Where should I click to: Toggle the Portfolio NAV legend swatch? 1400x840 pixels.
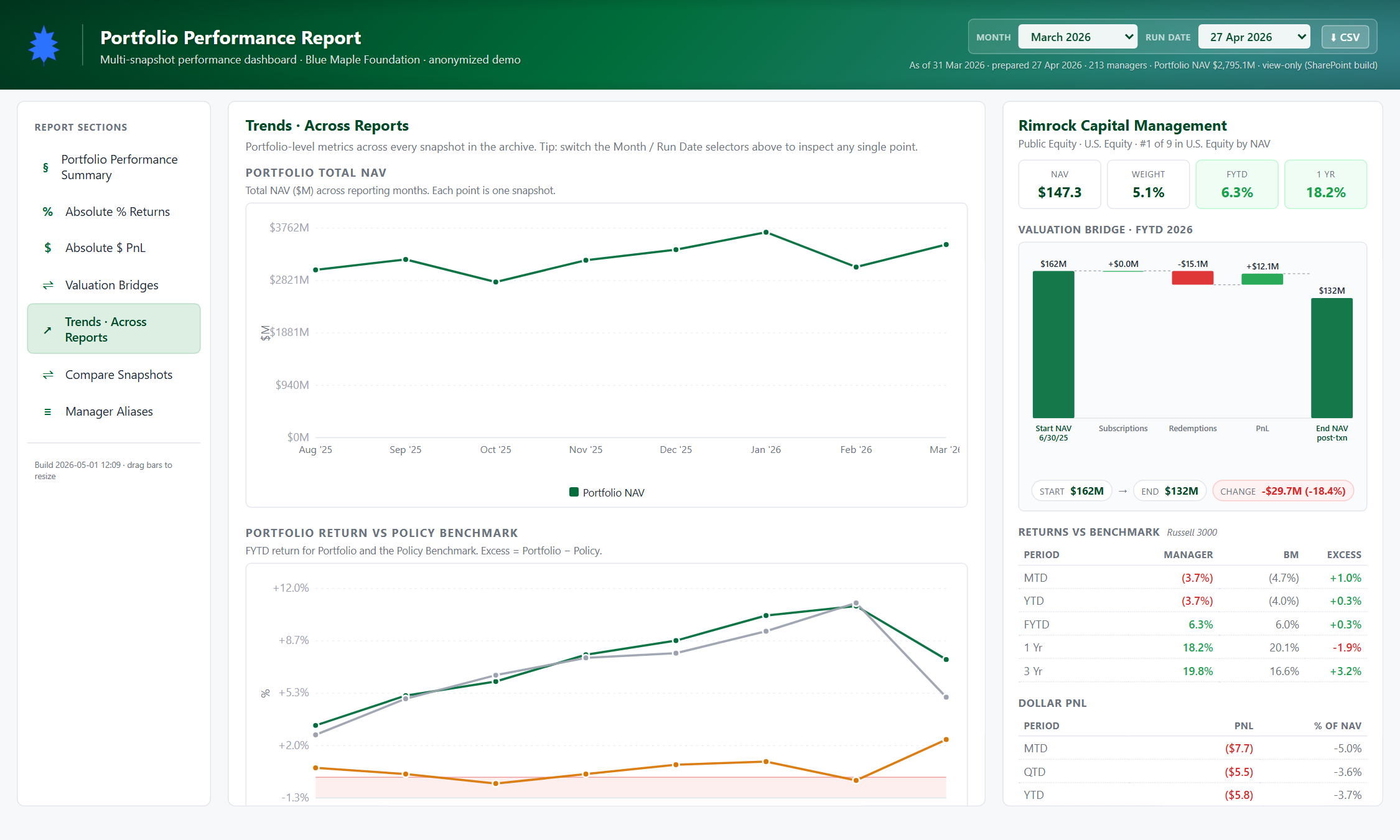tap(574, 492)
